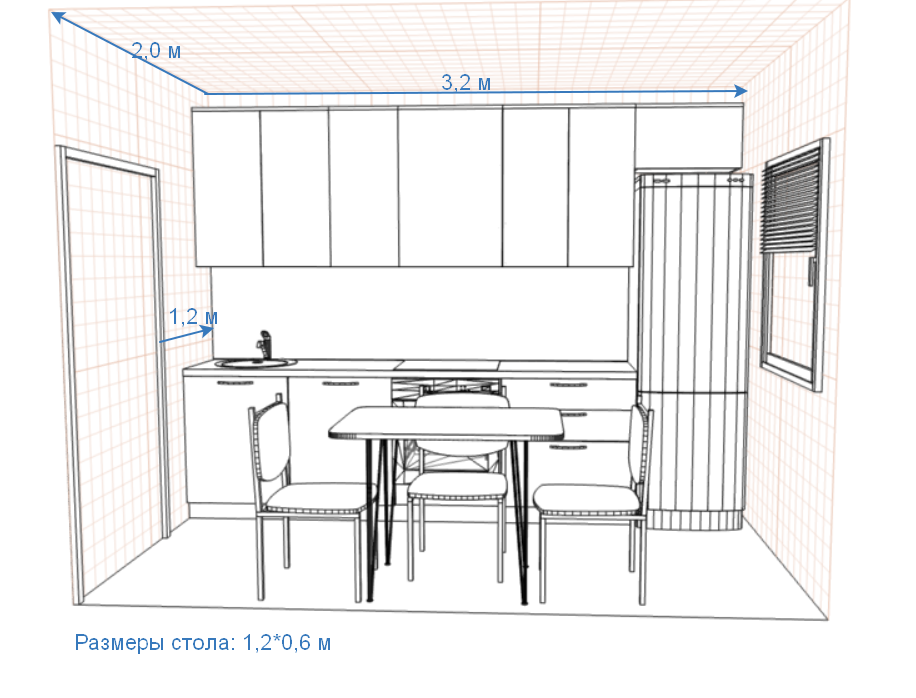Click the leftmost upper cabinet door

pos(227,187)
